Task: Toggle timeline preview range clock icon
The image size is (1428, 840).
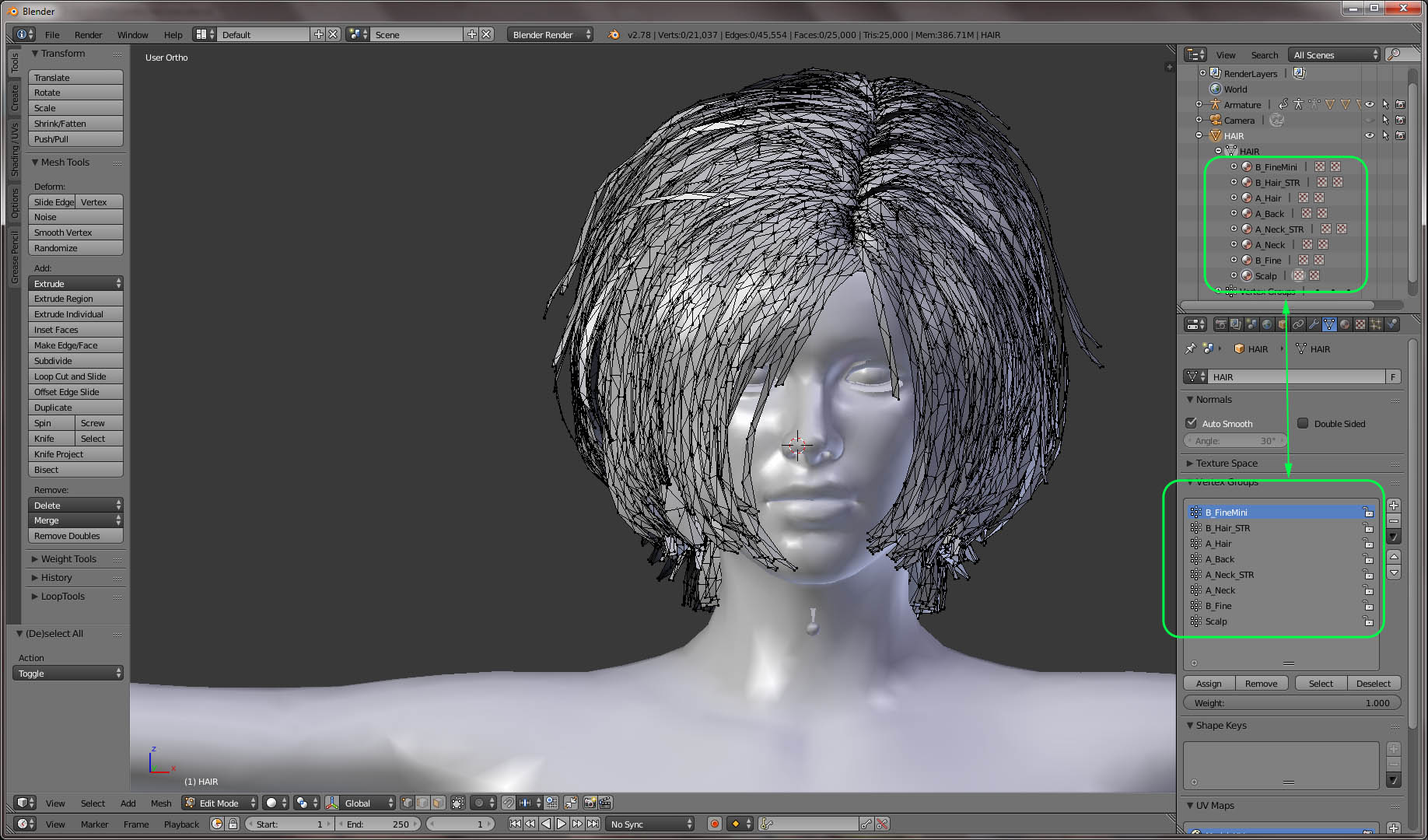Action: pyautogui.click(x=217, y=824)
